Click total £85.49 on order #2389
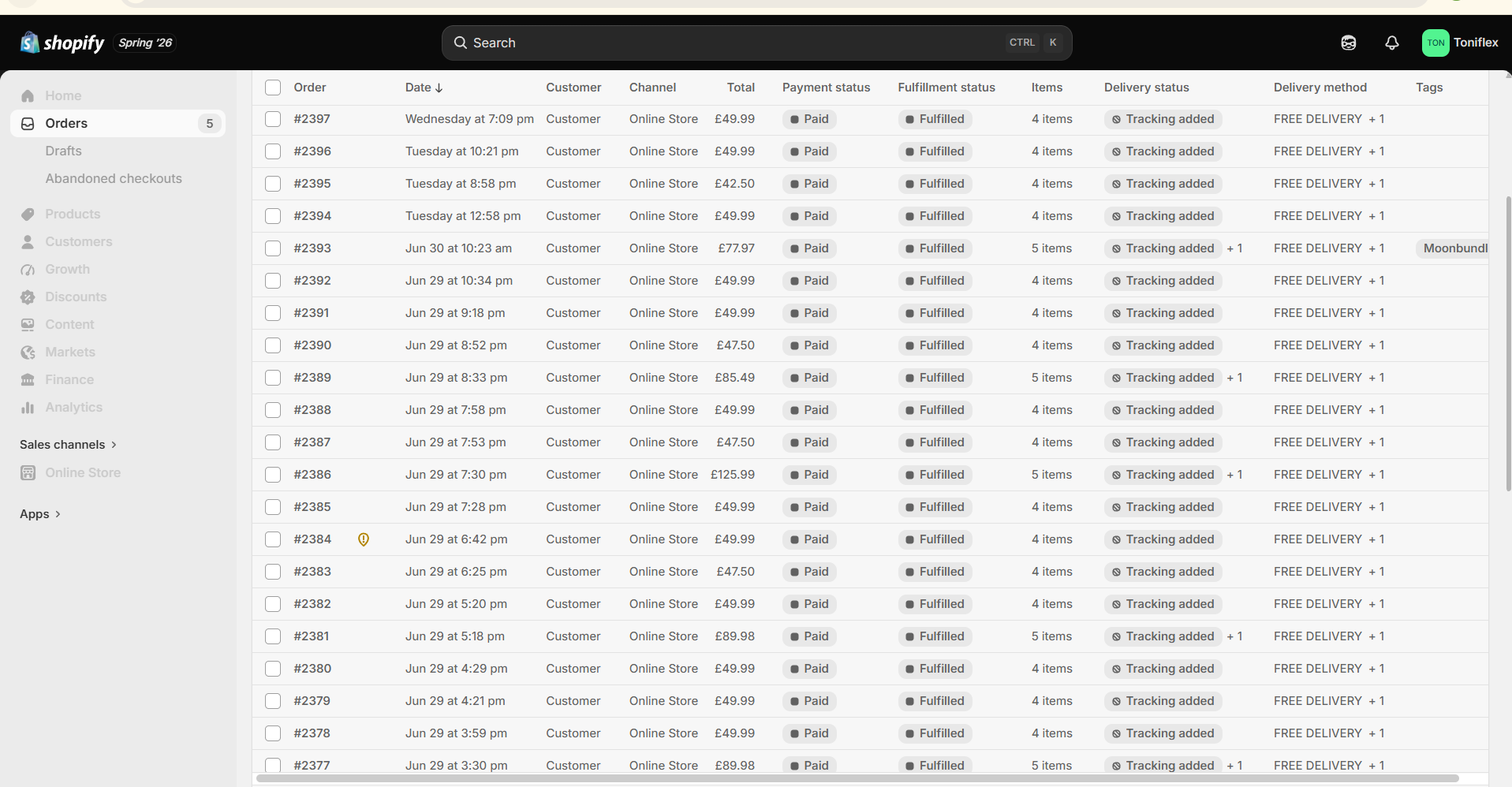 point(734,378)
